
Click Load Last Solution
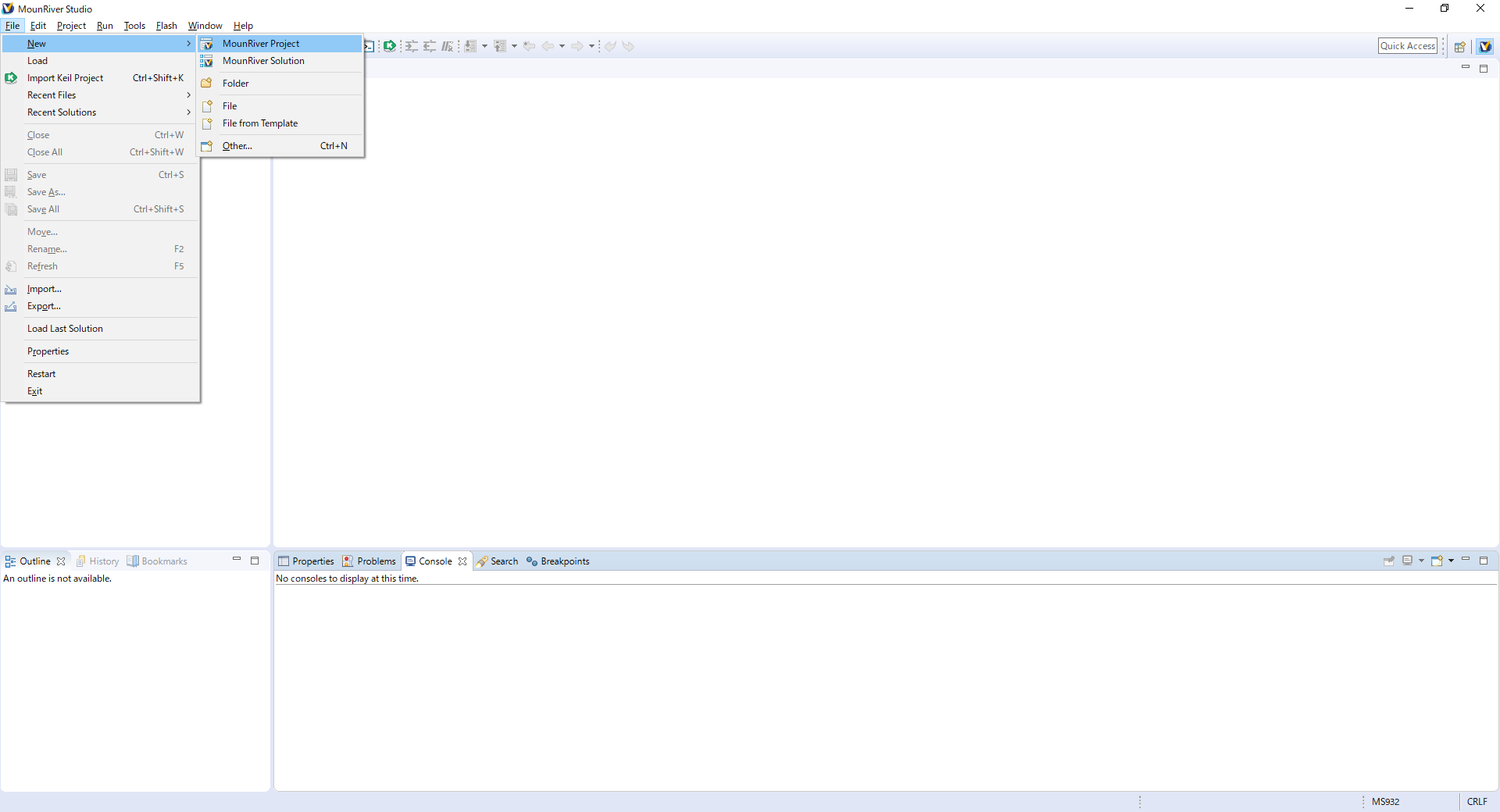[101, 329]
